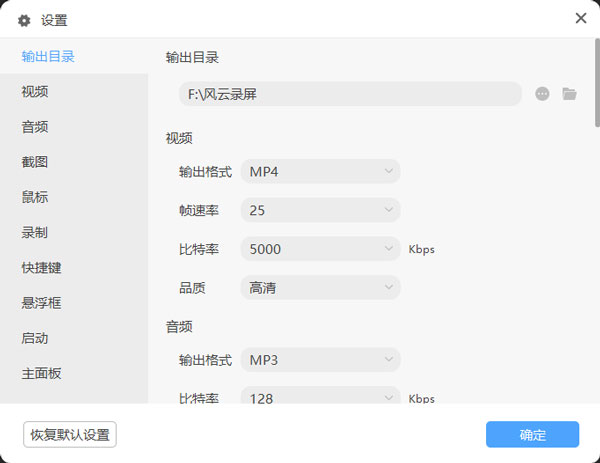Image resolution: width=600 pixels, height=463 pixels.
Task: Open the frame rate 25 dropdown
Action: tap(320, 211)
